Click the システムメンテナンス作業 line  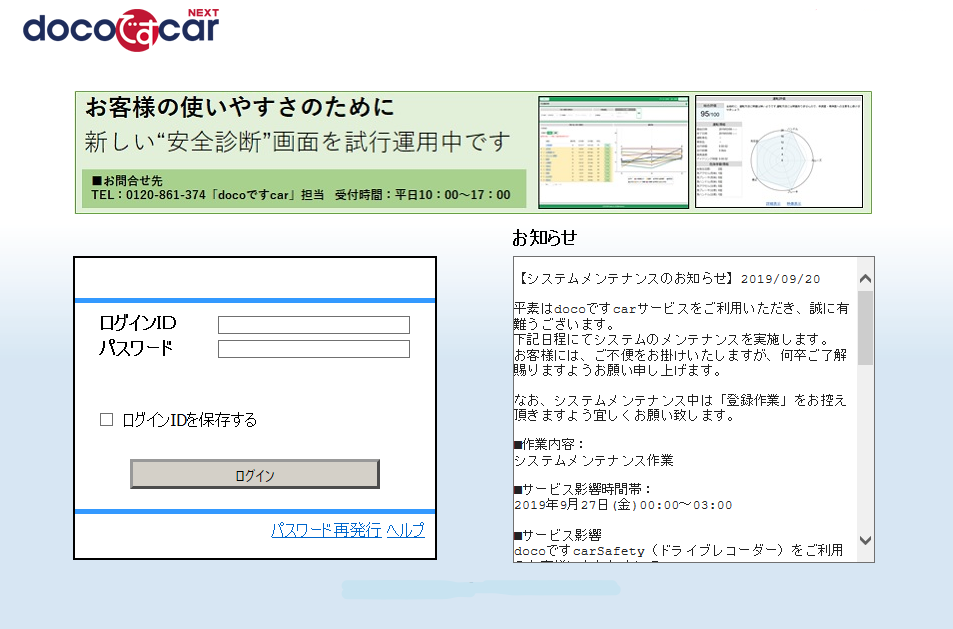594,460
